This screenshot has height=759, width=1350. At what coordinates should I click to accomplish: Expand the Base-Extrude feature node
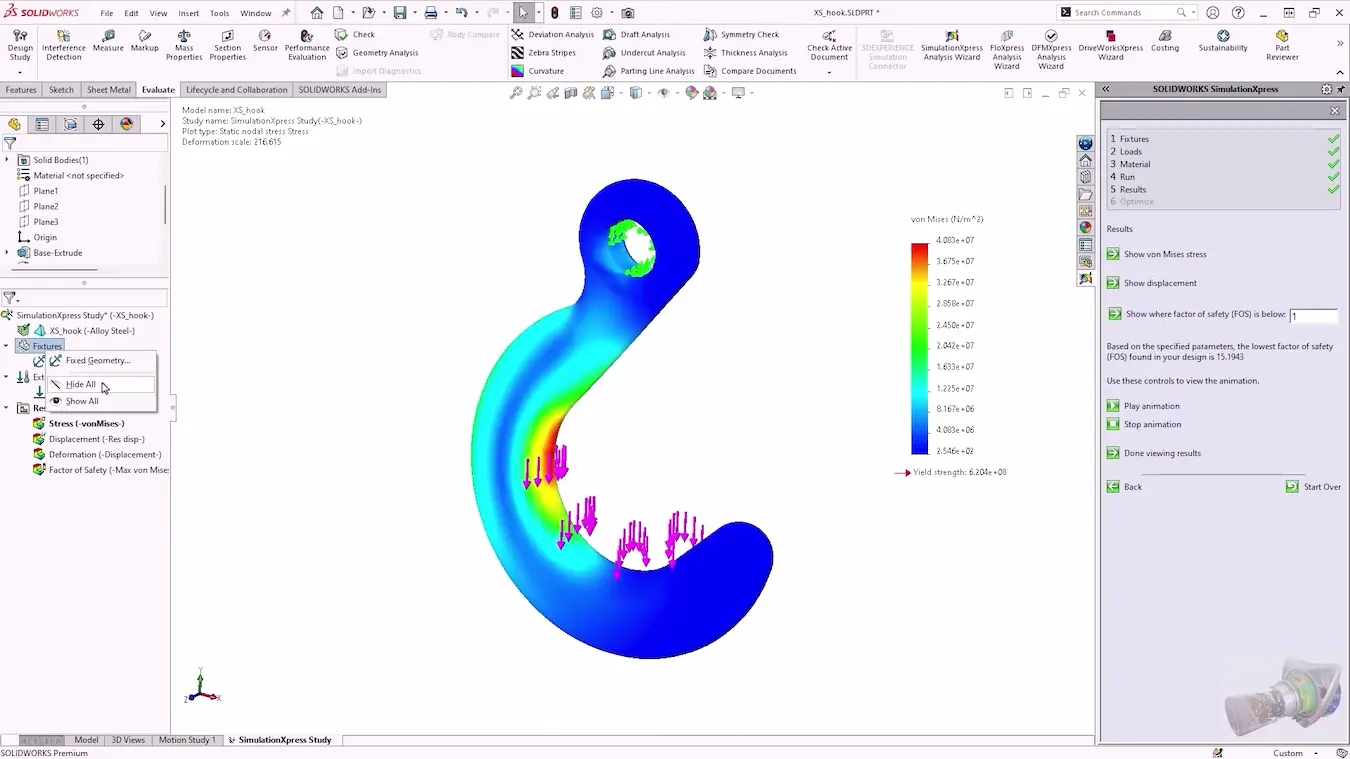[x=7, y=253]
